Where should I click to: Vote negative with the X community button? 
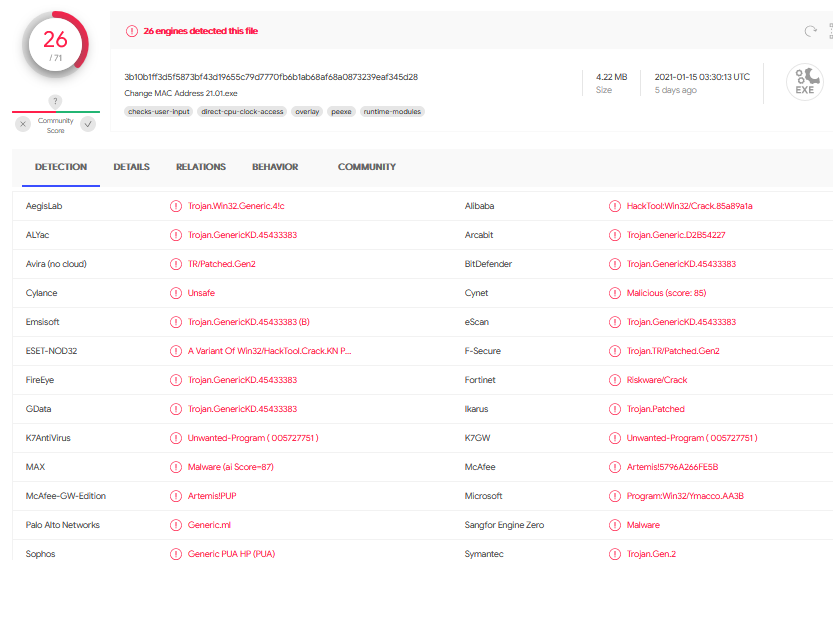(23, 124)
